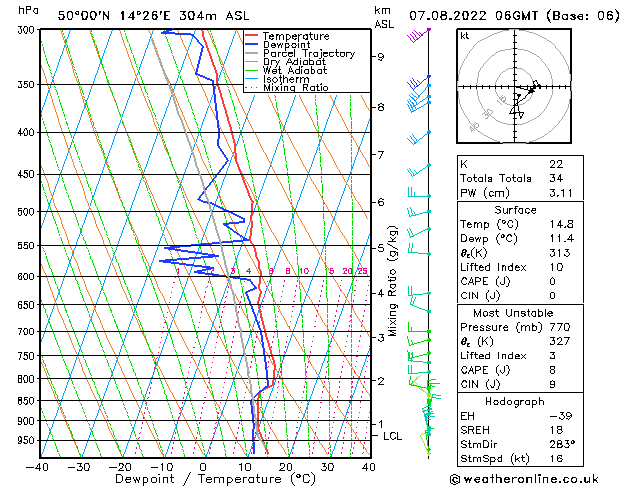Select the 'Parcel Trajectory' legend label
Screen dimensions: 629x486
[x=309, y=53]
